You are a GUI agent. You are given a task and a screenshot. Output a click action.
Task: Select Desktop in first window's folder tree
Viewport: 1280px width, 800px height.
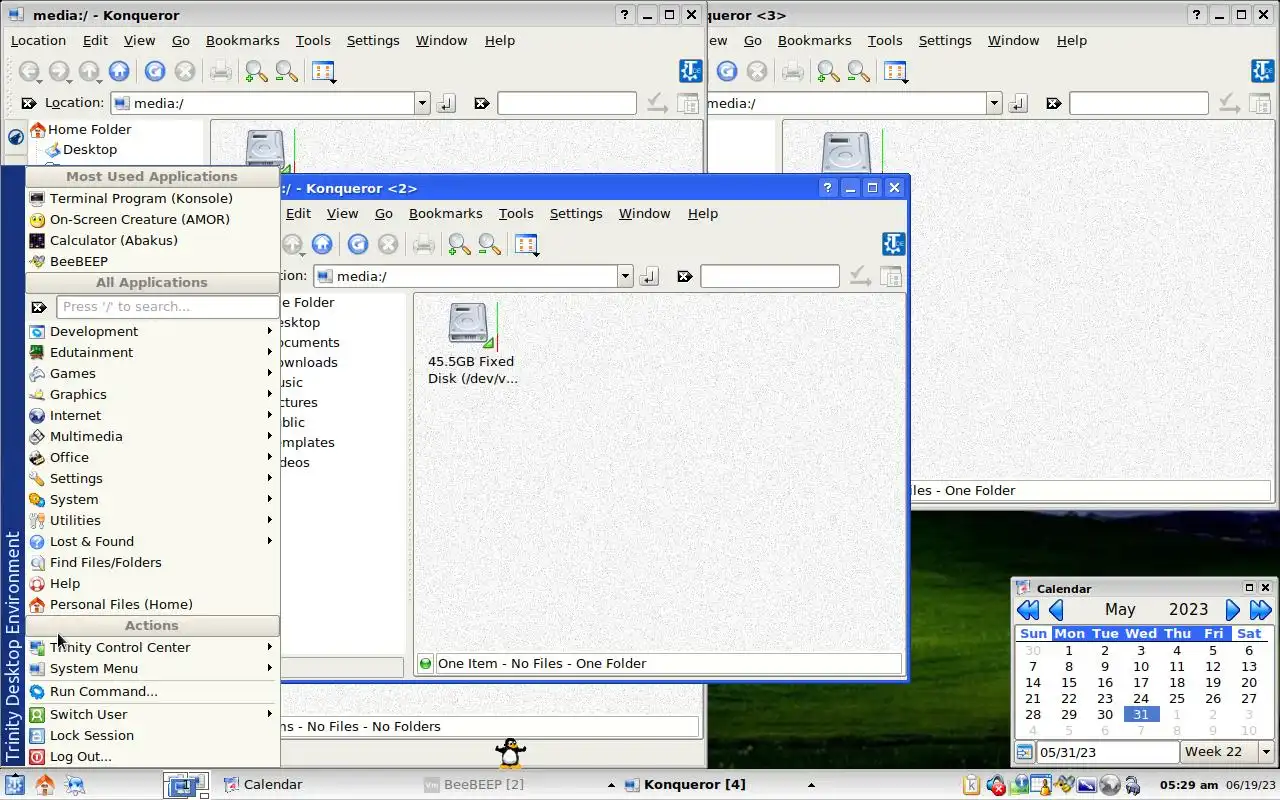pyautogui.click(x=90, y=149)
